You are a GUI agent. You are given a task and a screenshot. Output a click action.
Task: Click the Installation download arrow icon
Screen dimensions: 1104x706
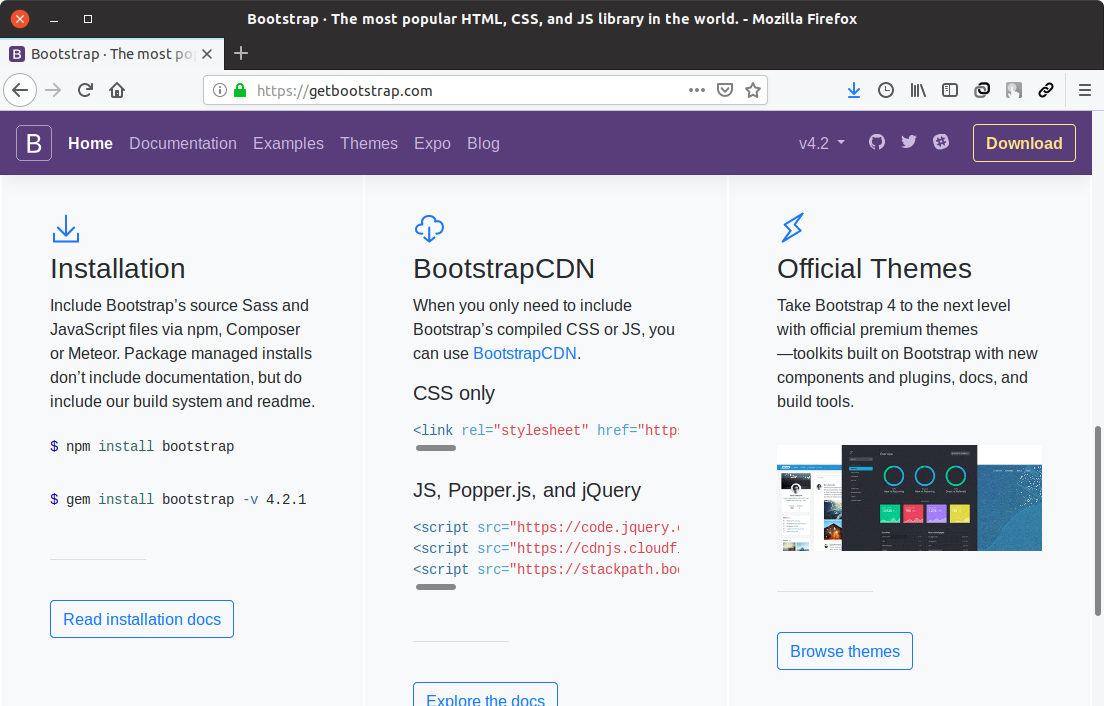tap(65, 229)
